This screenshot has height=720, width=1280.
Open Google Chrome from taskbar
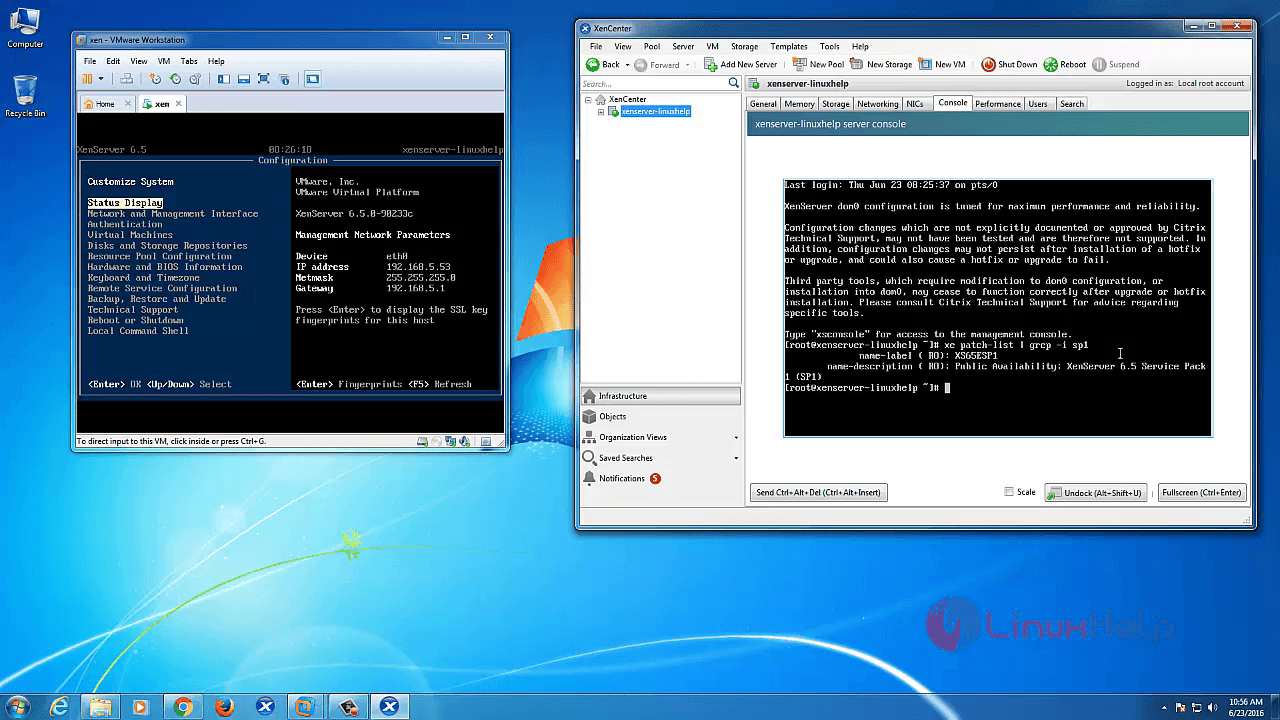click(183, 706)
